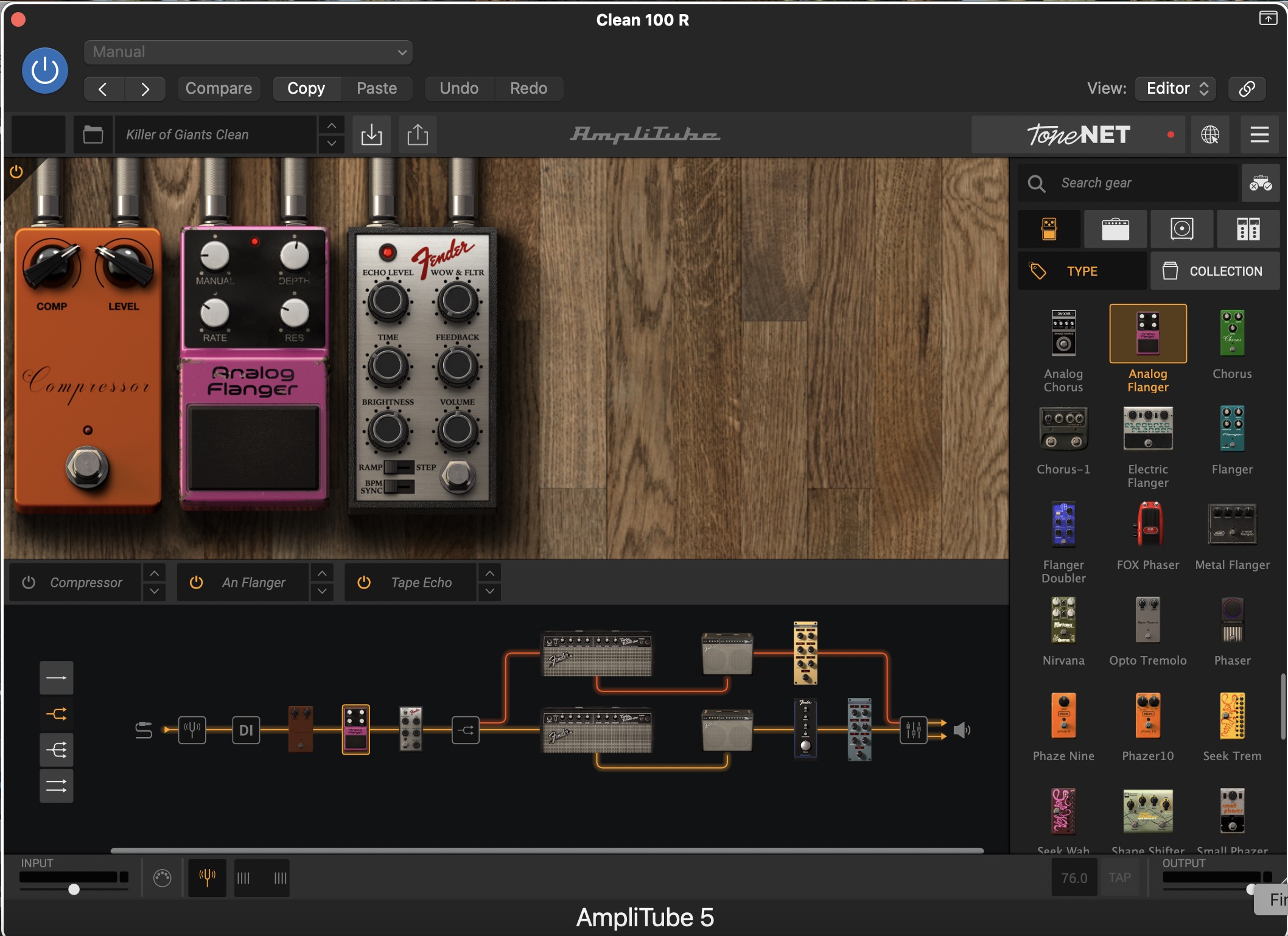
Task: Click the export preset share icon
Action: (418, 134)
